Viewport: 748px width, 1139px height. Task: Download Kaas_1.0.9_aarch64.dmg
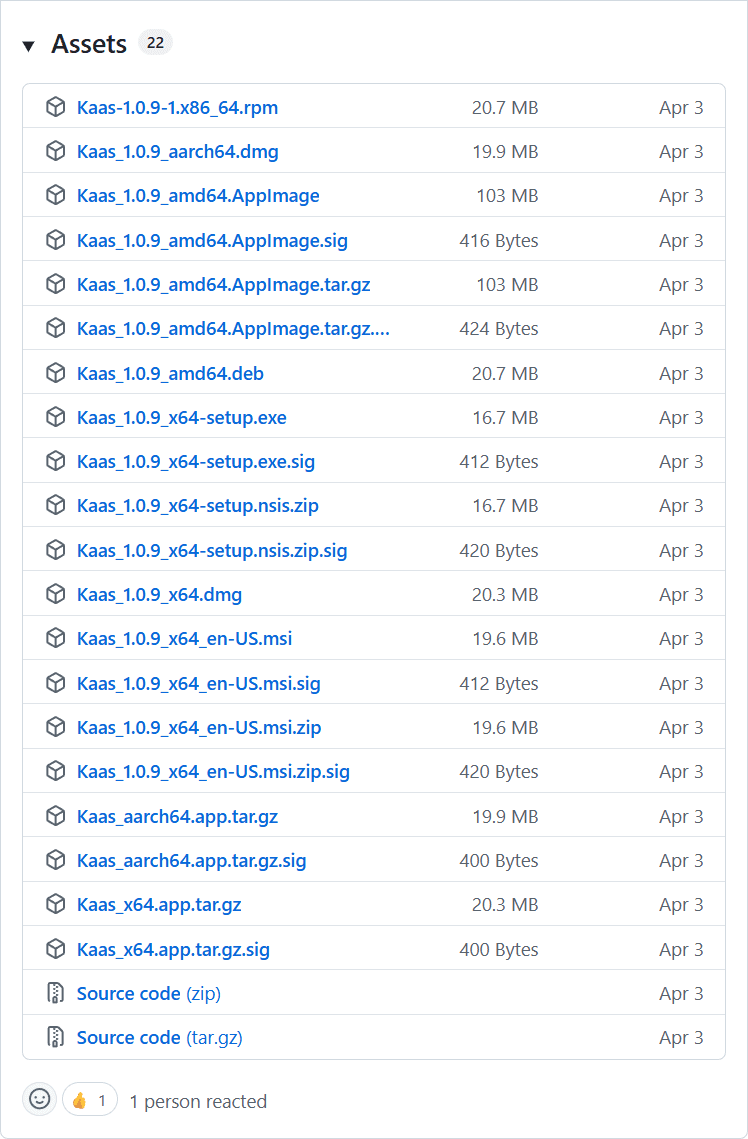[177, 152]
